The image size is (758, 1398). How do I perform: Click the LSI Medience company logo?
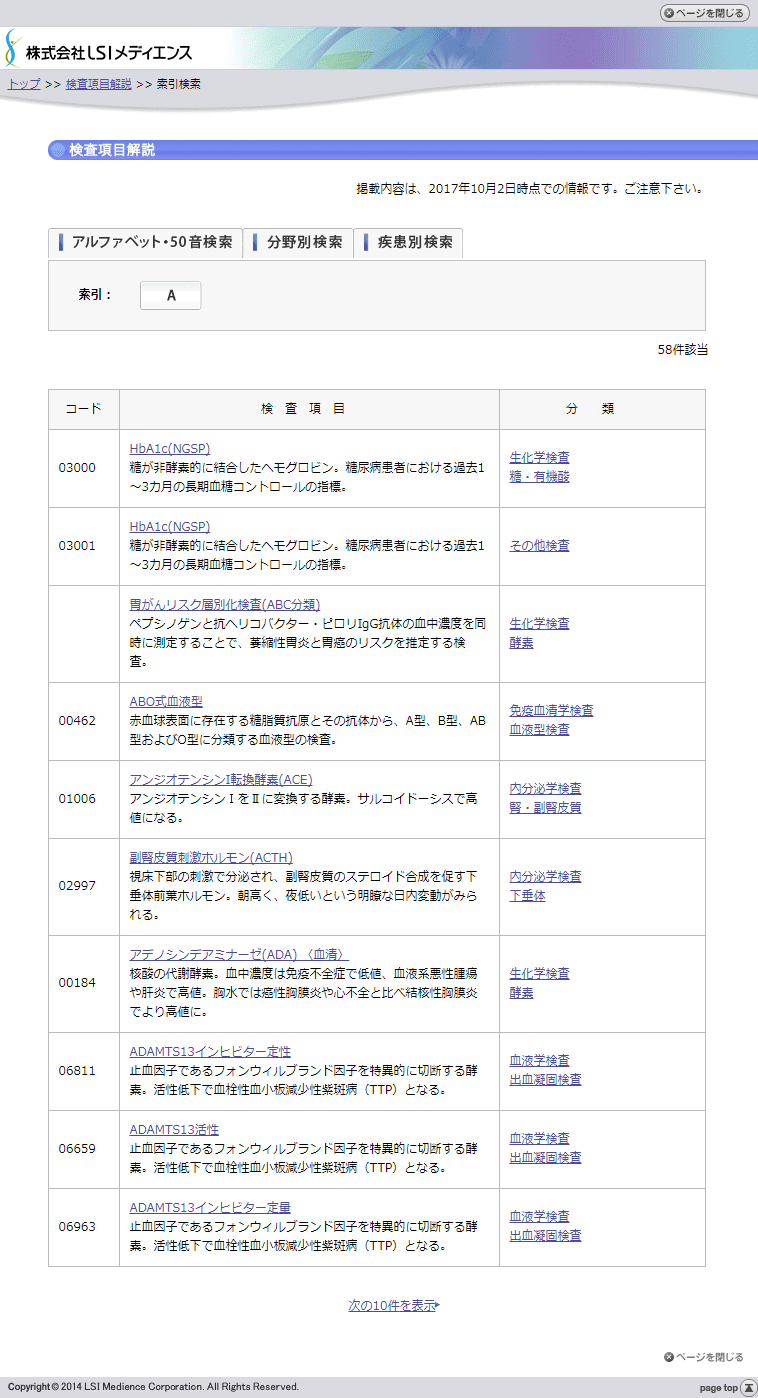(x=100, y=50)
